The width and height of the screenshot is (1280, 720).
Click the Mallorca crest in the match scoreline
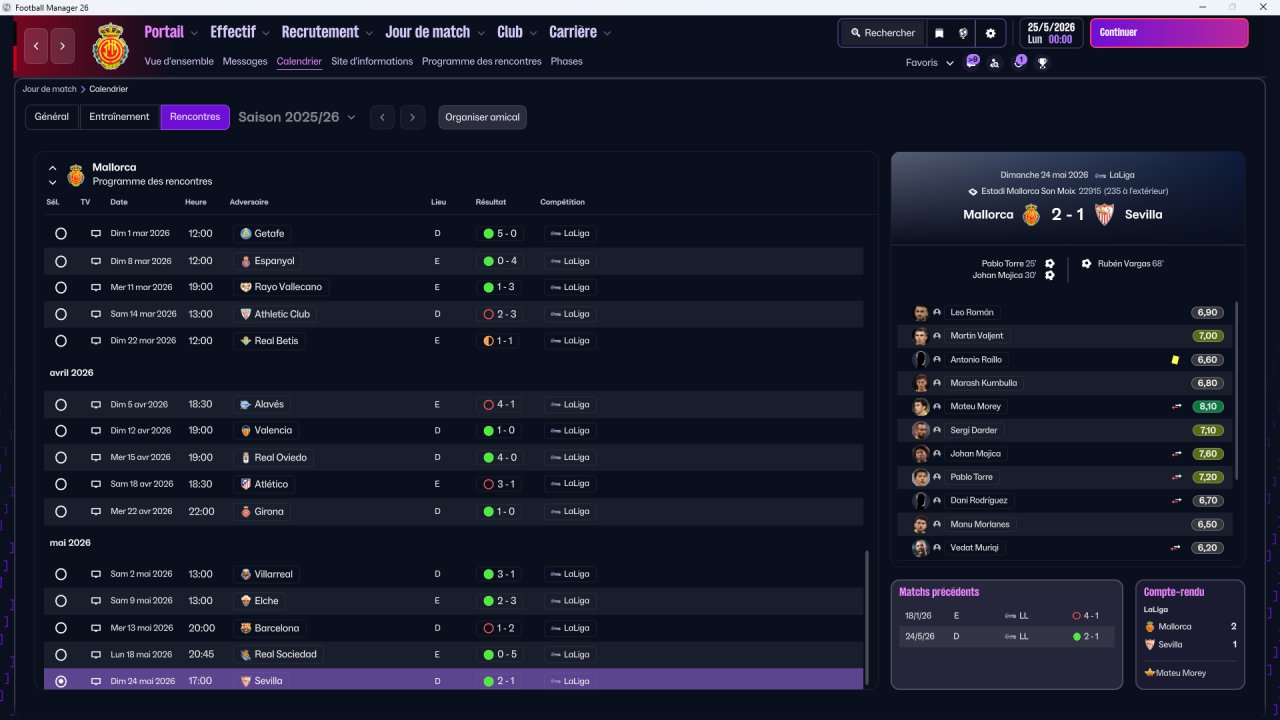pos(1031,214)
